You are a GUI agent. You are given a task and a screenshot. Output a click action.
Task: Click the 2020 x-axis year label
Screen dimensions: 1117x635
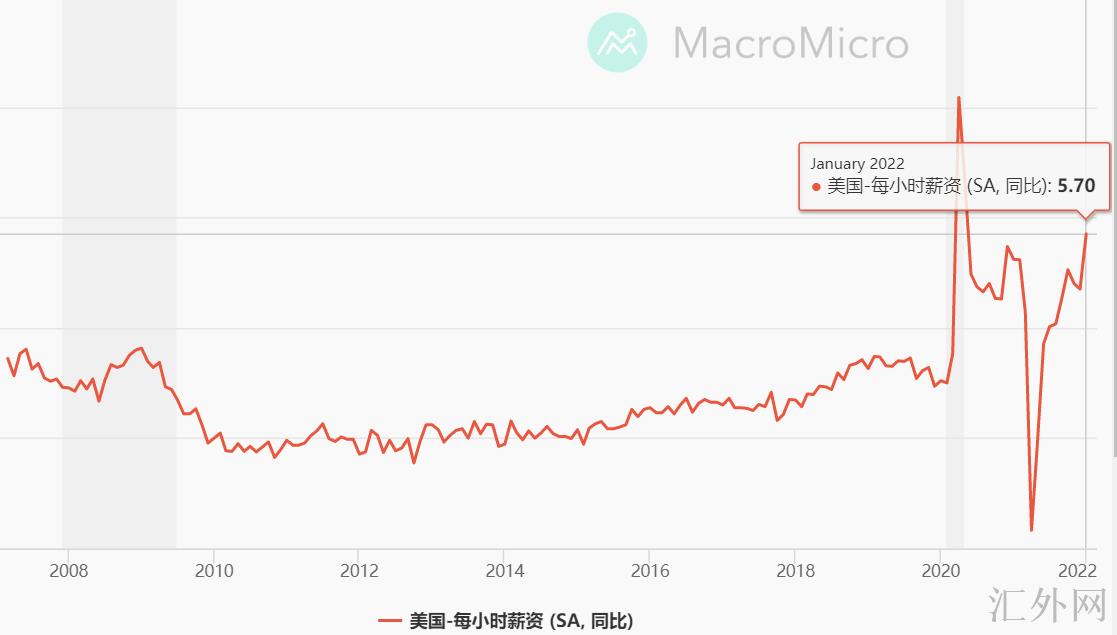pos(941,572)
